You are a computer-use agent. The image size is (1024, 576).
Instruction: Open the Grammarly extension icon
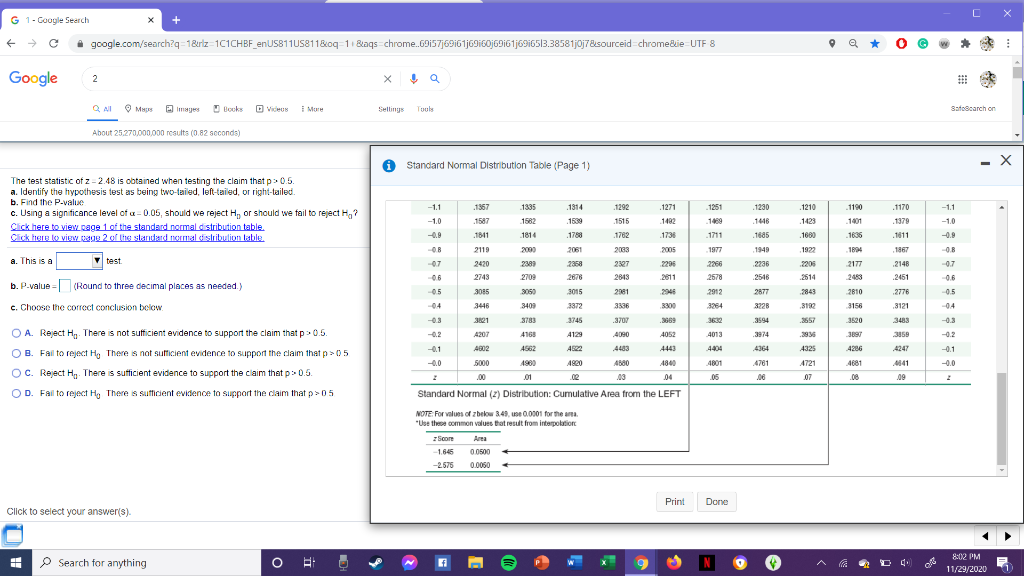(x=923, y=44)
